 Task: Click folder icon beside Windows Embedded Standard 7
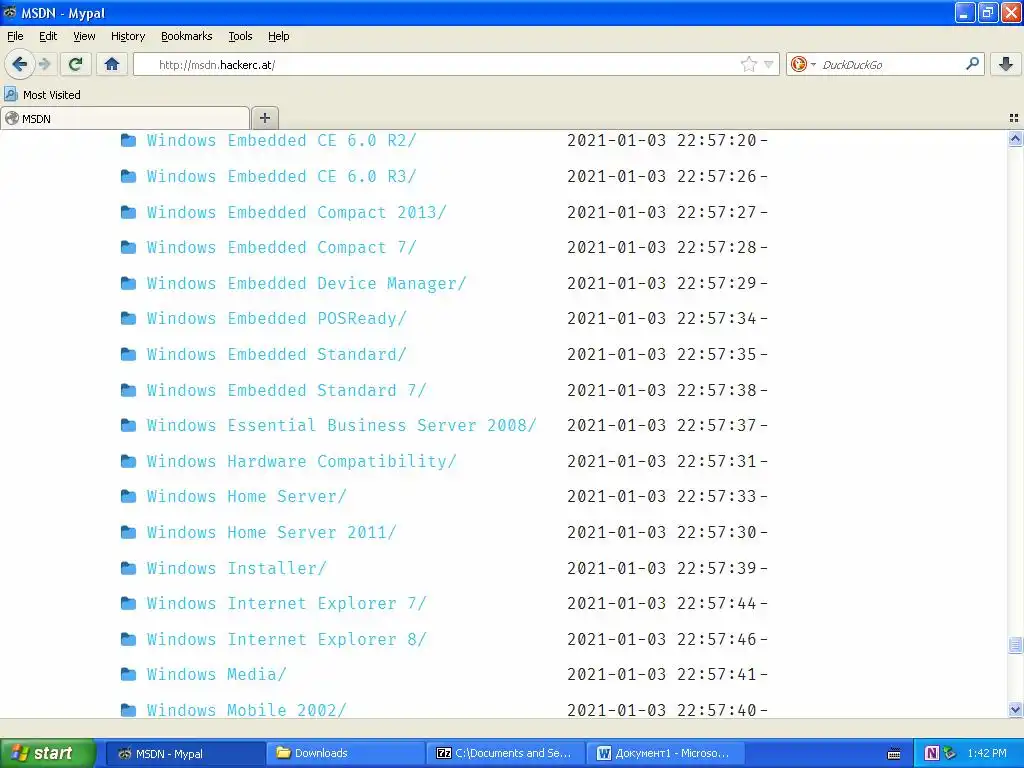click(x=129, y=390)
